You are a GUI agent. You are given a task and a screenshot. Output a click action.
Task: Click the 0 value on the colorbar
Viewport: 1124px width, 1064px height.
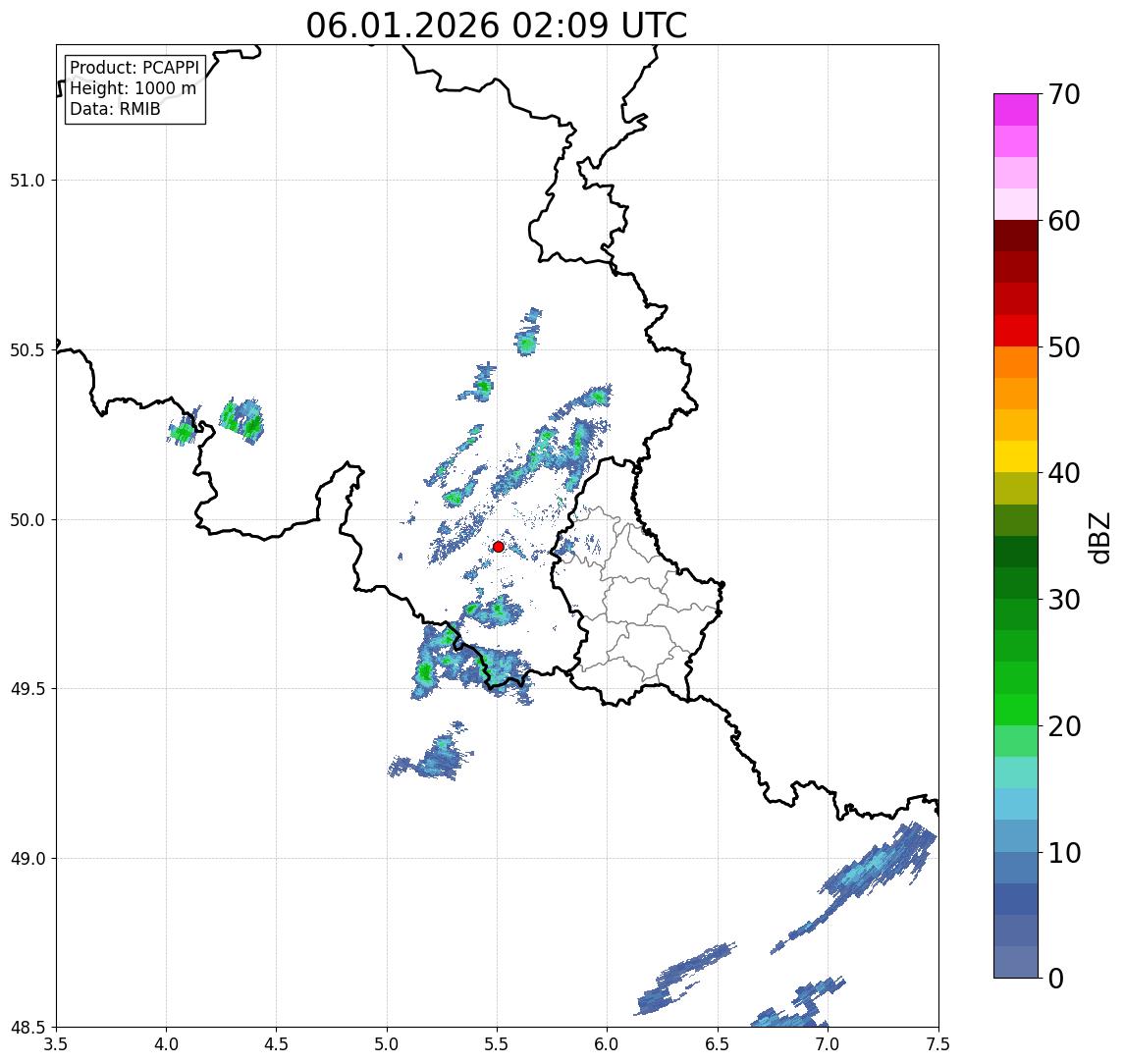(x=1056, y=978)
